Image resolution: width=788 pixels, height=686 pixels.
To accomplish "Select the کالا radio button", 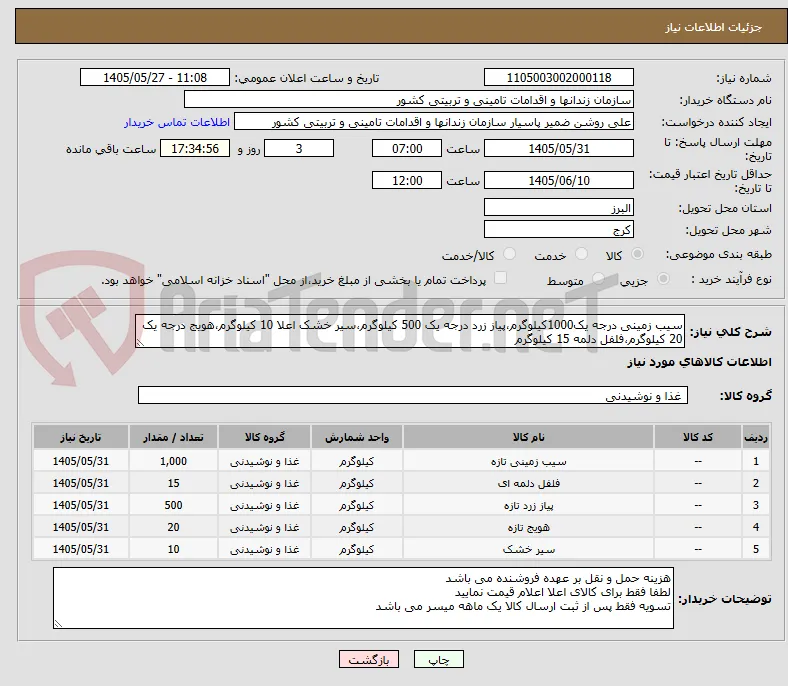I will coord(637,254).
